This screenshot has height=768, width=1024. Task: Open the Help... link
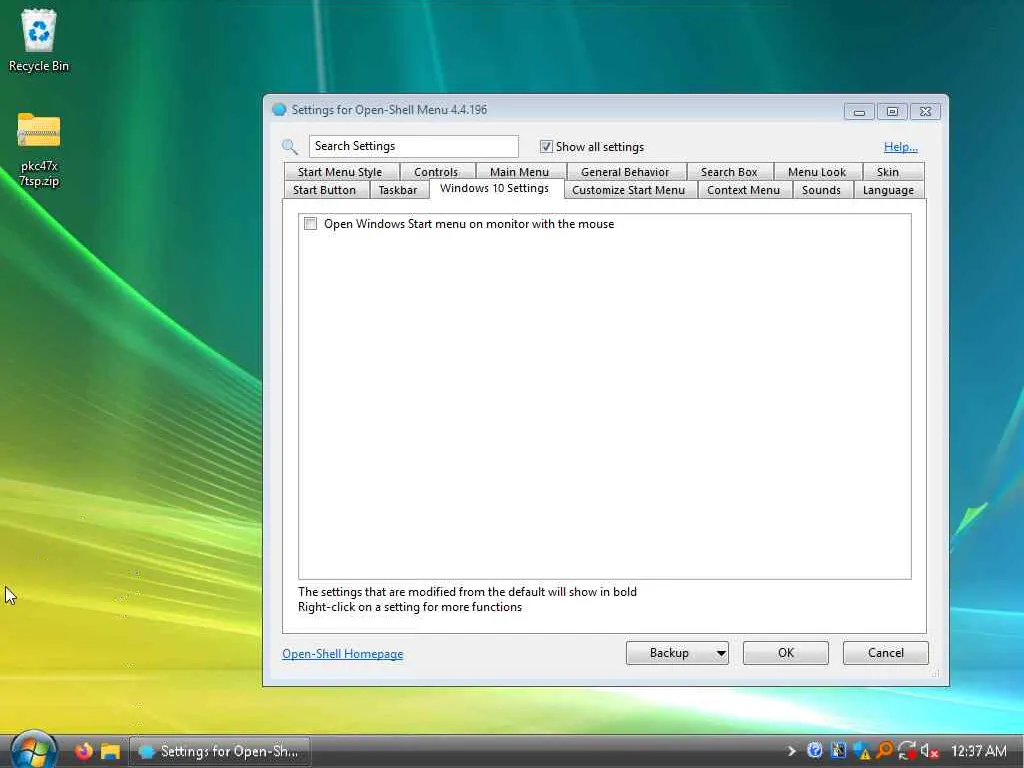901,147
